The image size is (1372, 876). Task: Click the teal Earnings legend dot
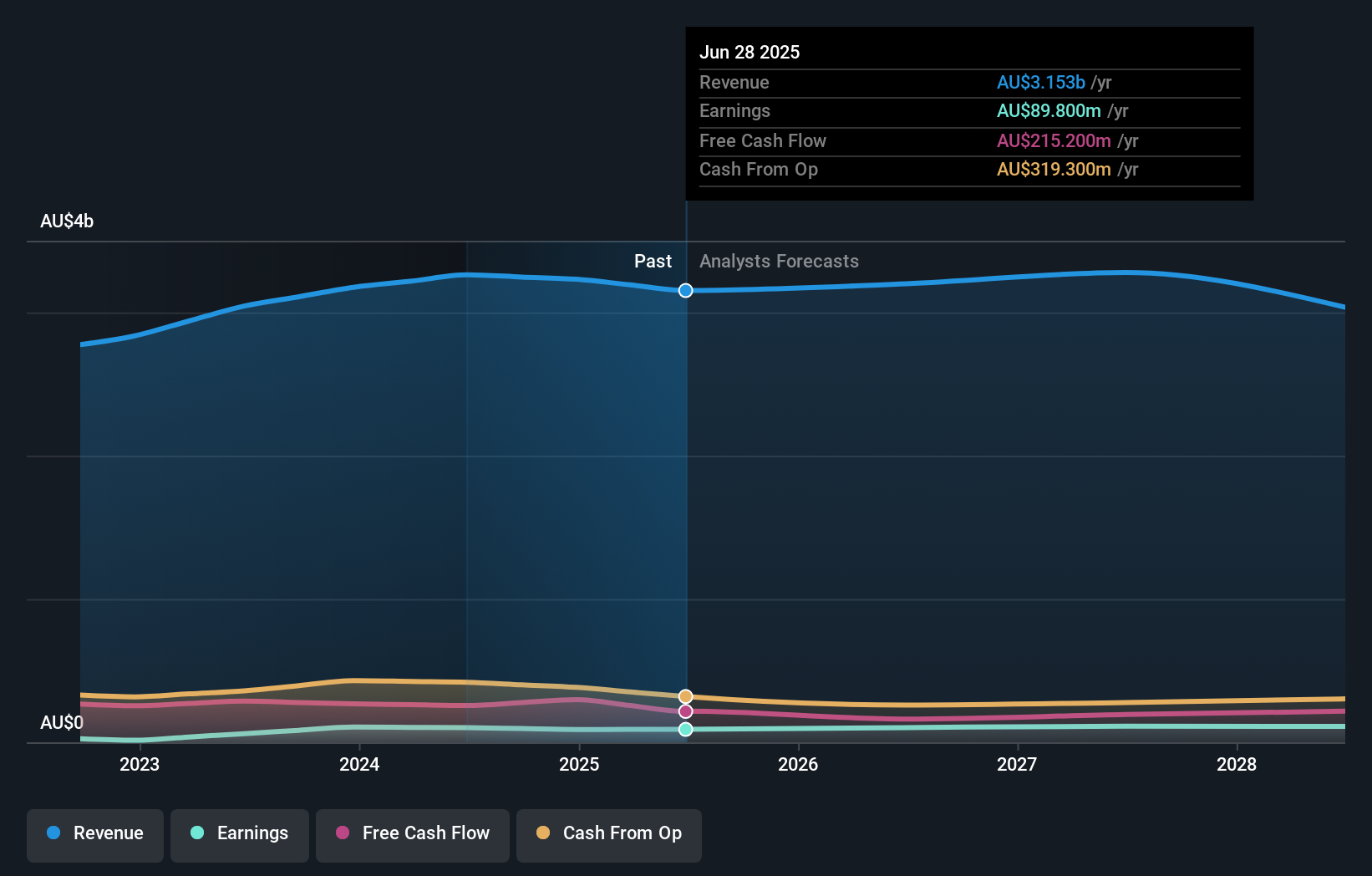click(x=195, y=833)
